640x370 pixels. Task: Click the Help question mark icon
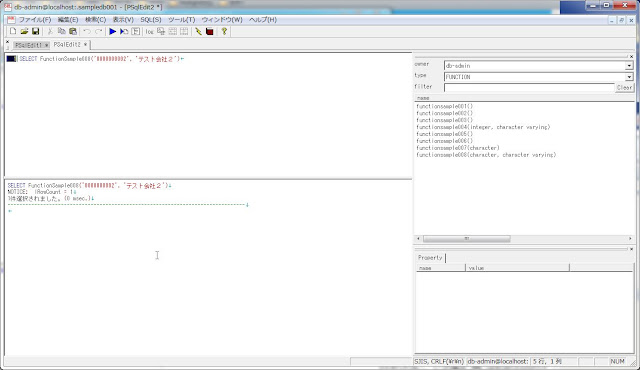[224, 31]
